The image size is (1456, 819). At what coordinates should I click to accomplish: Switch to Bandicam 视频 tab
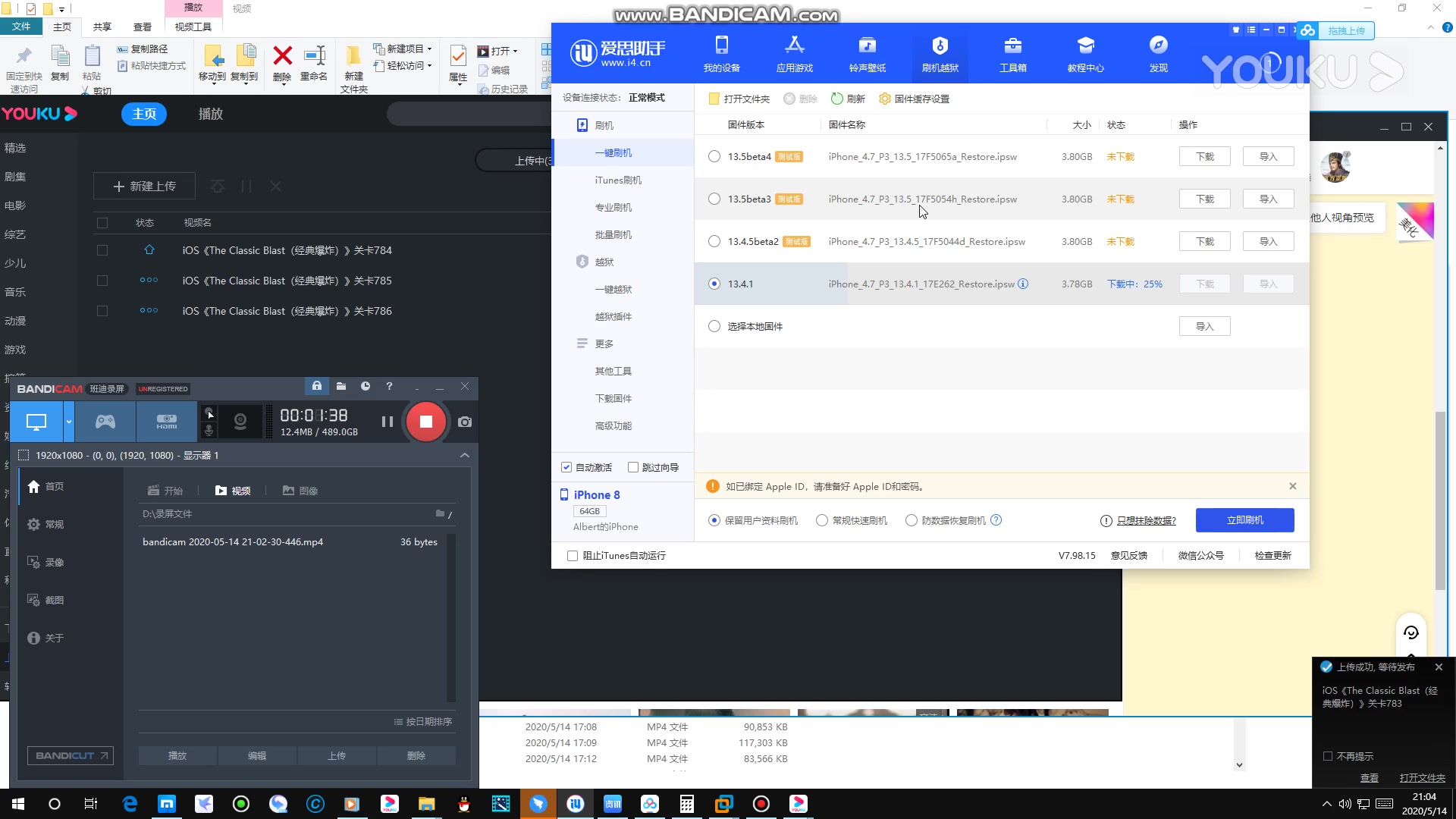pos(233,491)
